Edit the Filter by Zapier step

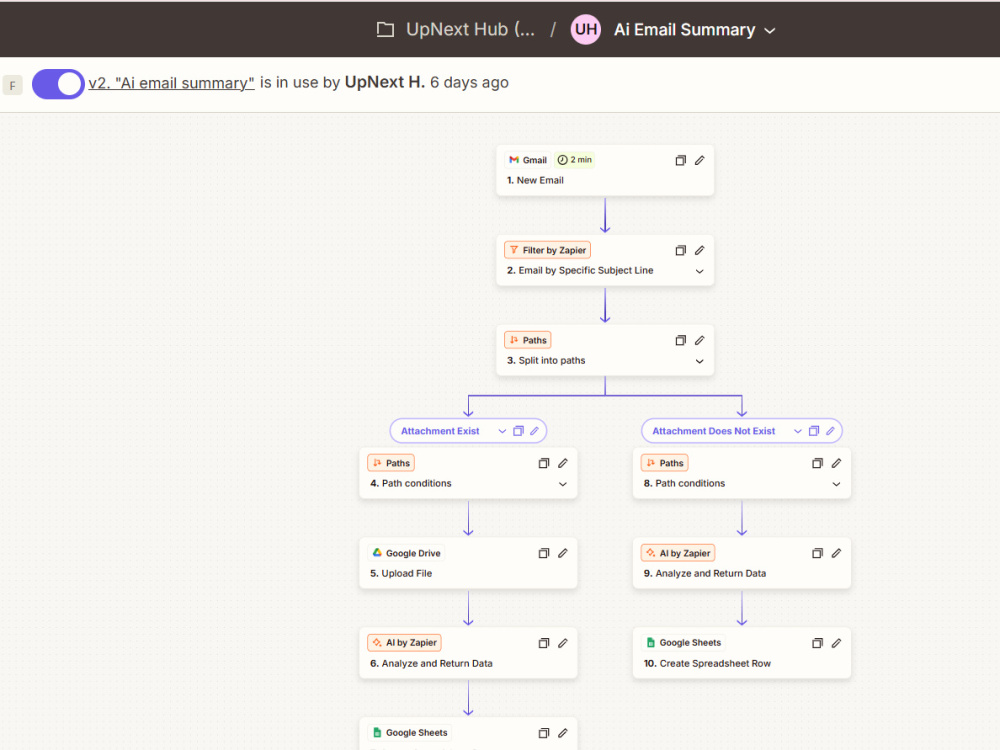click(x=700, y=251)
